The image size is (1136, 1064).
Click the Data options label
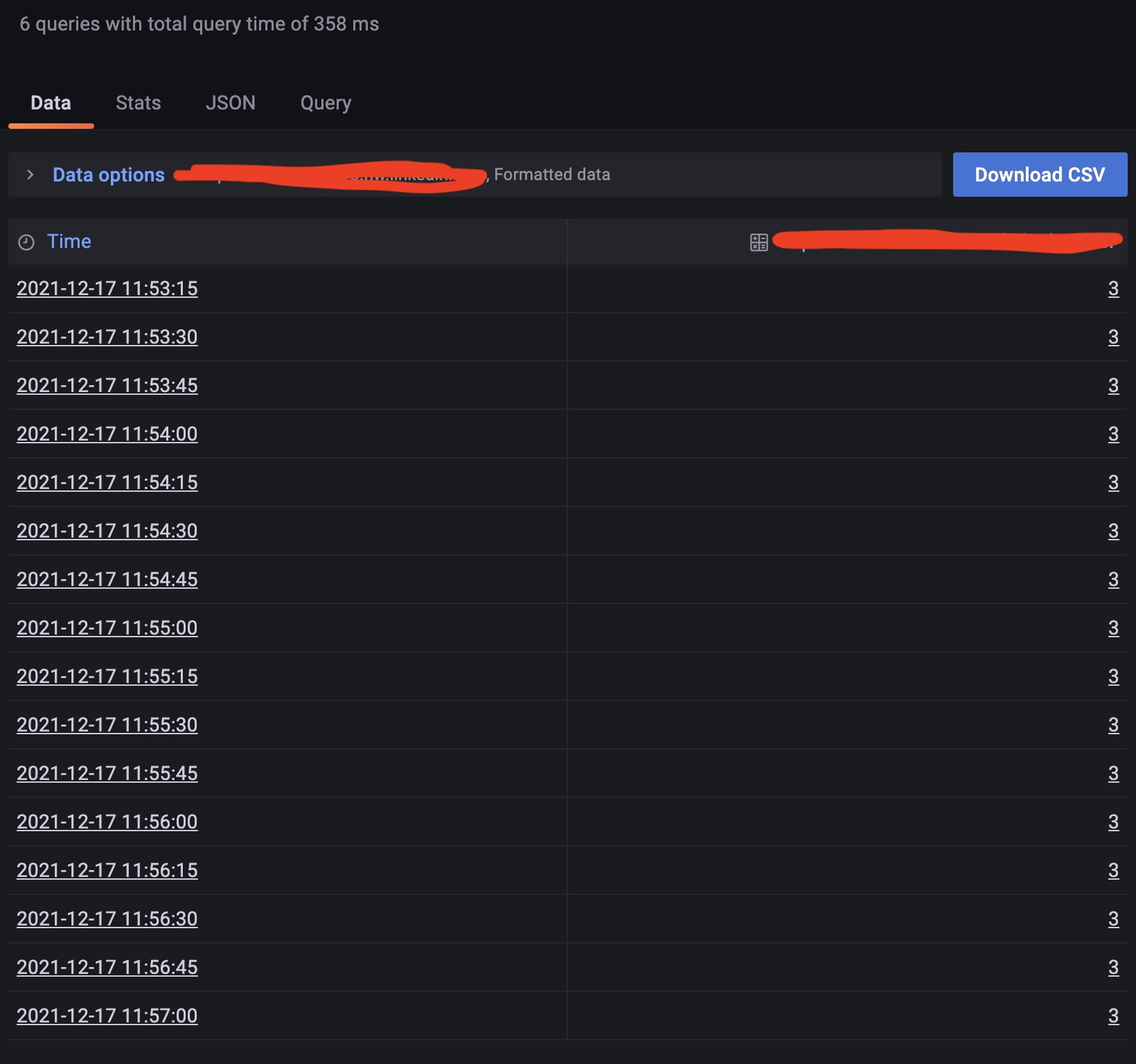(x=108, y=175)
